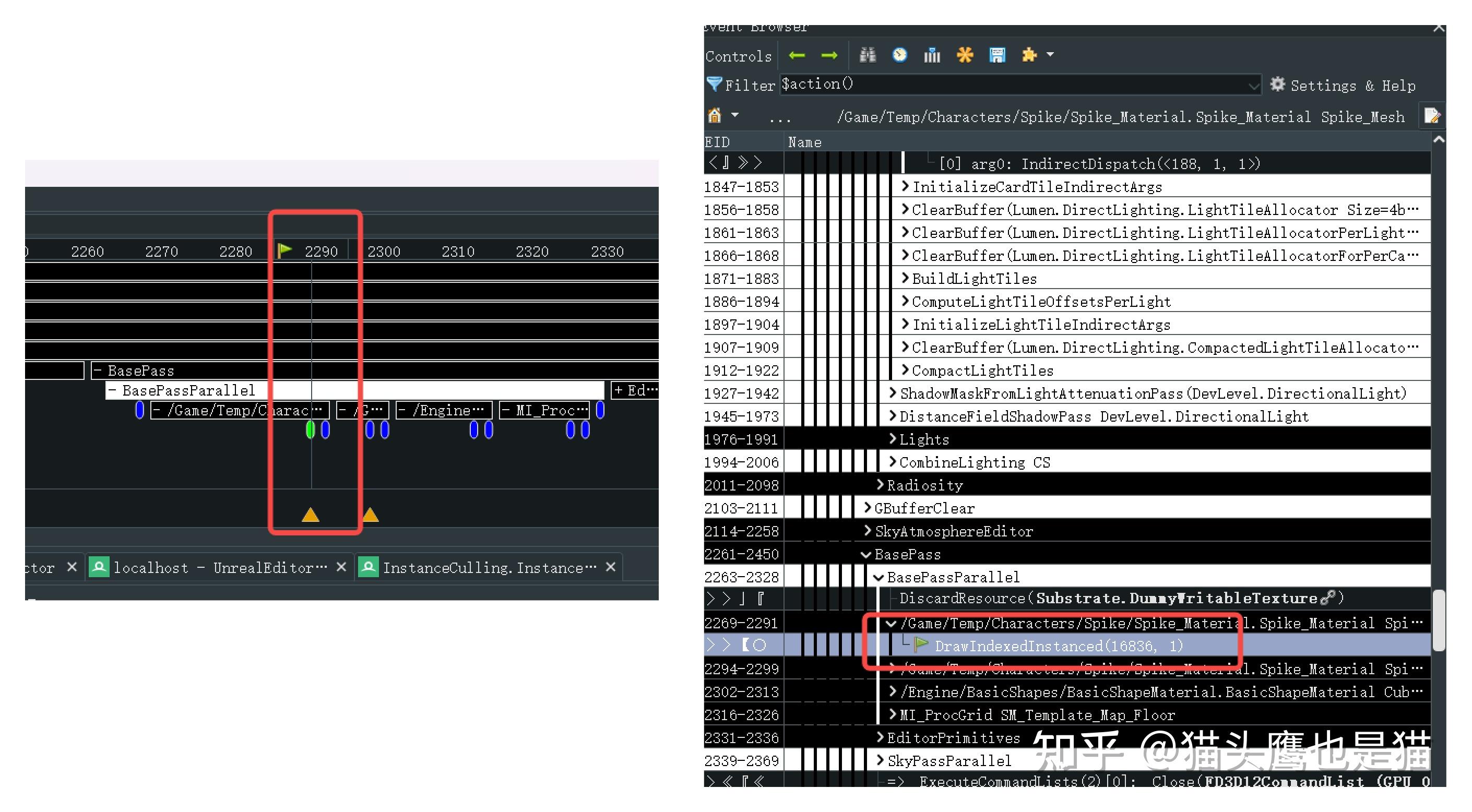Expand the Radiosity event group
The image size is (1472, 812).
click(880, 485)
